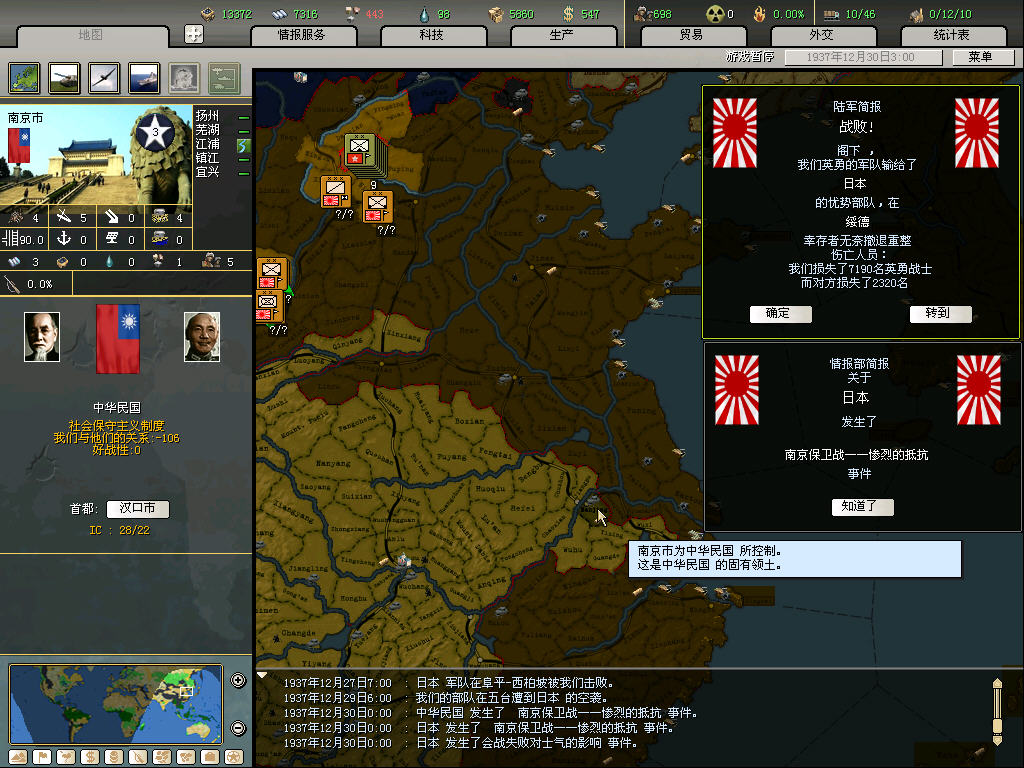Click the oil value 98 with droplet

pos(443,14)
